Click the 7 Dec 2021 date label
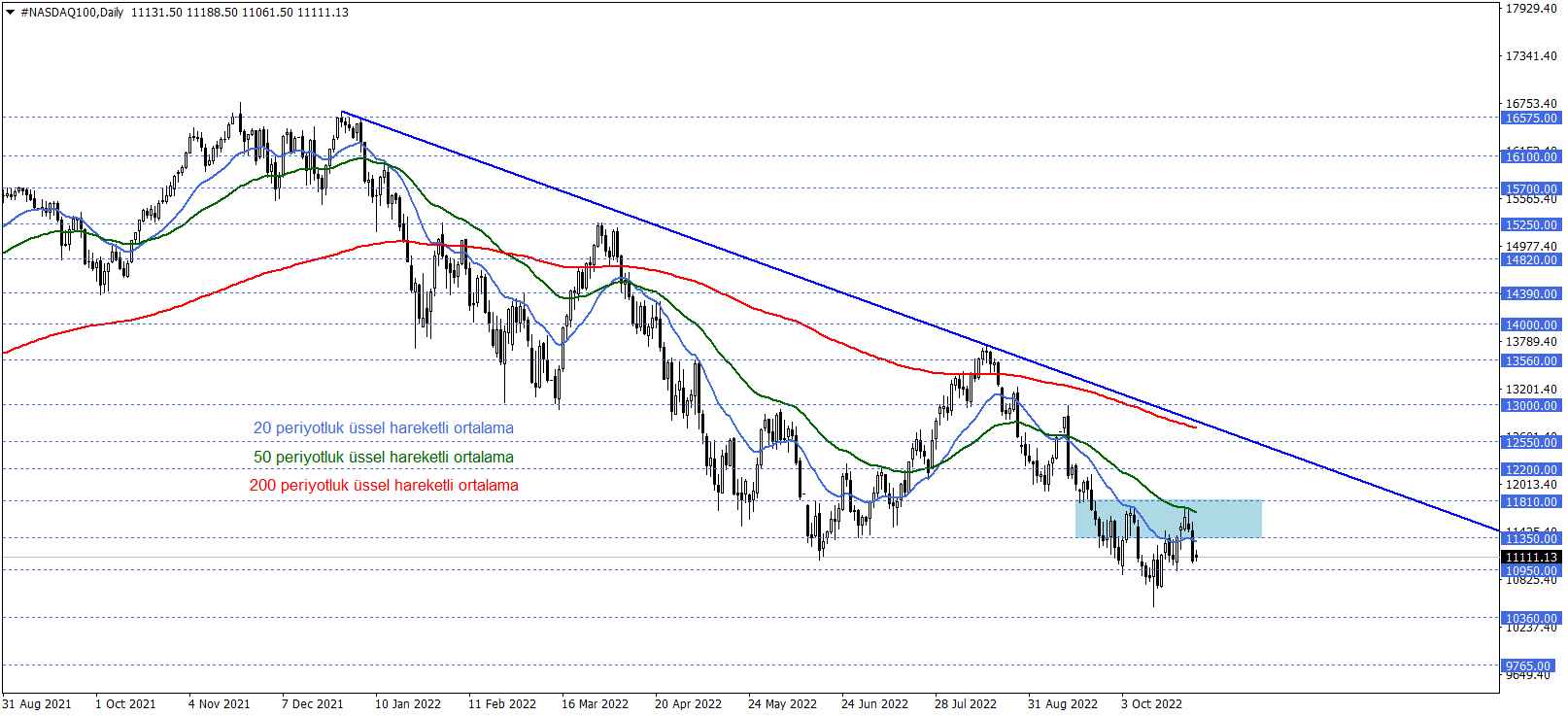Image resolution: width=1568 pixels, height=716 pixels. (312, 704)
